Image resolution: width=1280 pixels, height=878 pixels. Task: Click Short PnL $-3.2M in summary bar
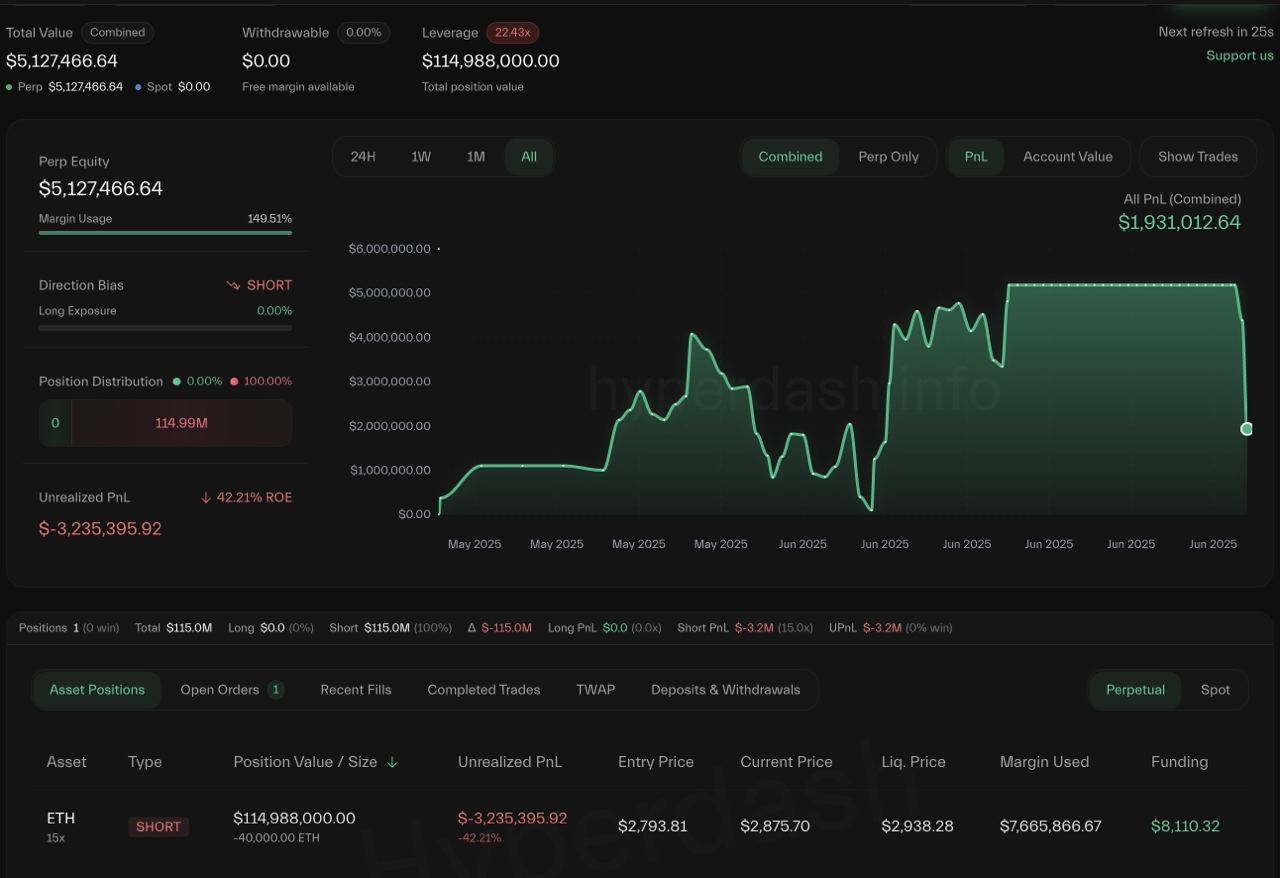(x=756, y=628)
